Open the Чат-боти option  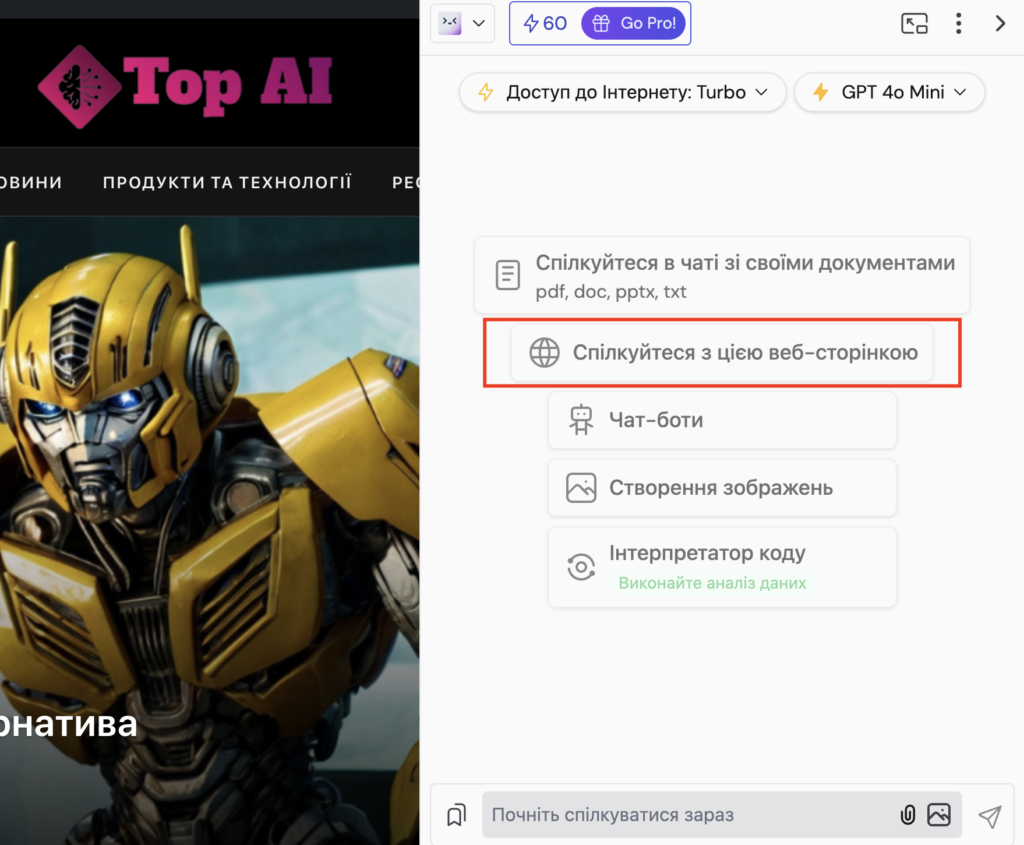click(x=722, y=420)
